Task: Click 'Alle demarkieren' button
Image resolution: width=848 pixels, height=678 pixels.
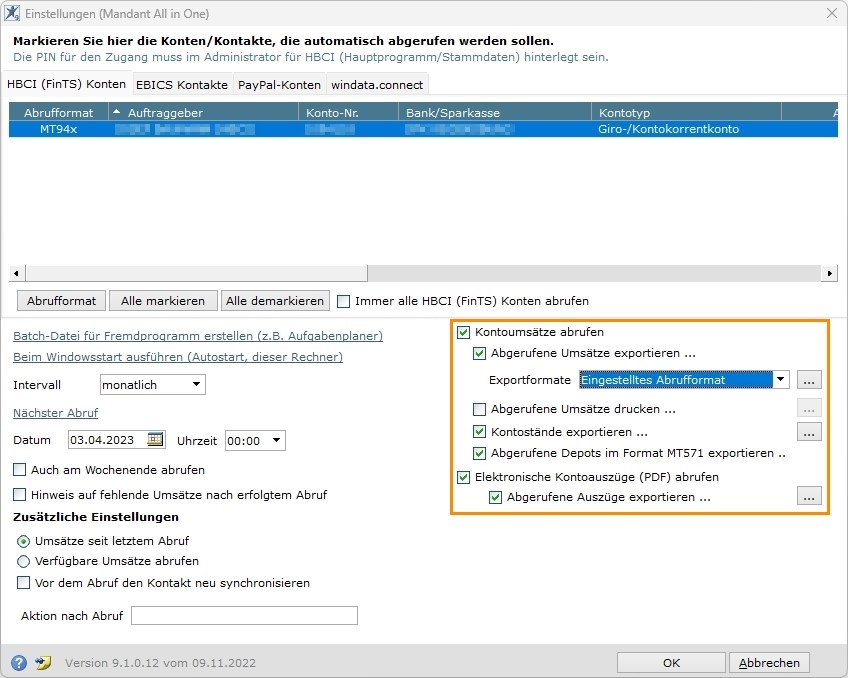Action: pos(275,301)
